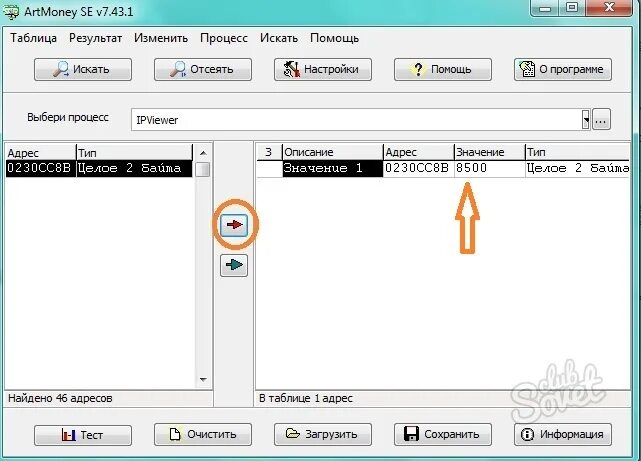Click the Отсеять filter button

[x=203, y=69]
